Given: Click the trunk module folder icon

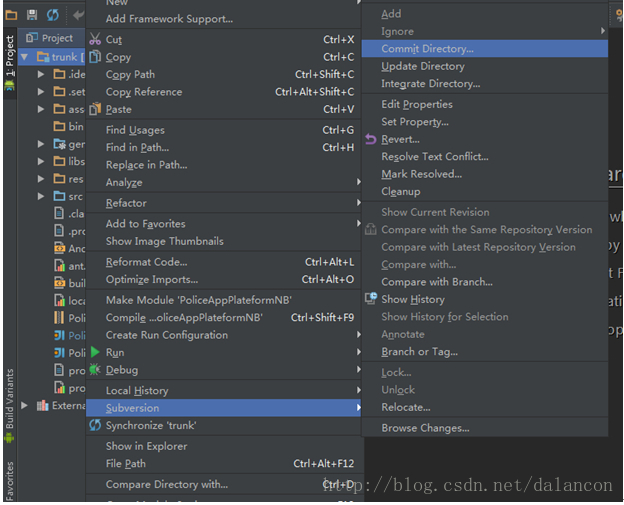Looking at the screenshot, I should click(43, 57).
